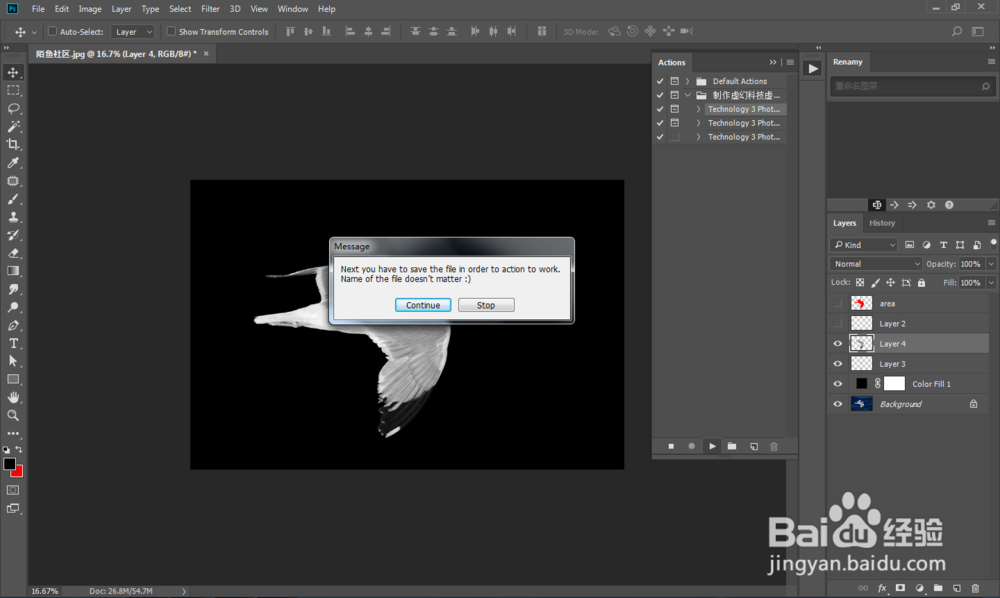This screenshot has height=598, width=1000.
Task: Select the Crop tool
Action: (x=13, y=144)
